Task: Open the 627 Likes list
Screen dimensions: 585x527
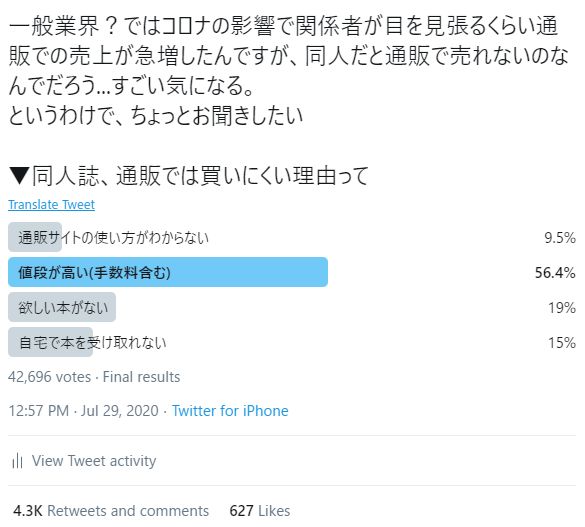Action: tap(260, 511)
